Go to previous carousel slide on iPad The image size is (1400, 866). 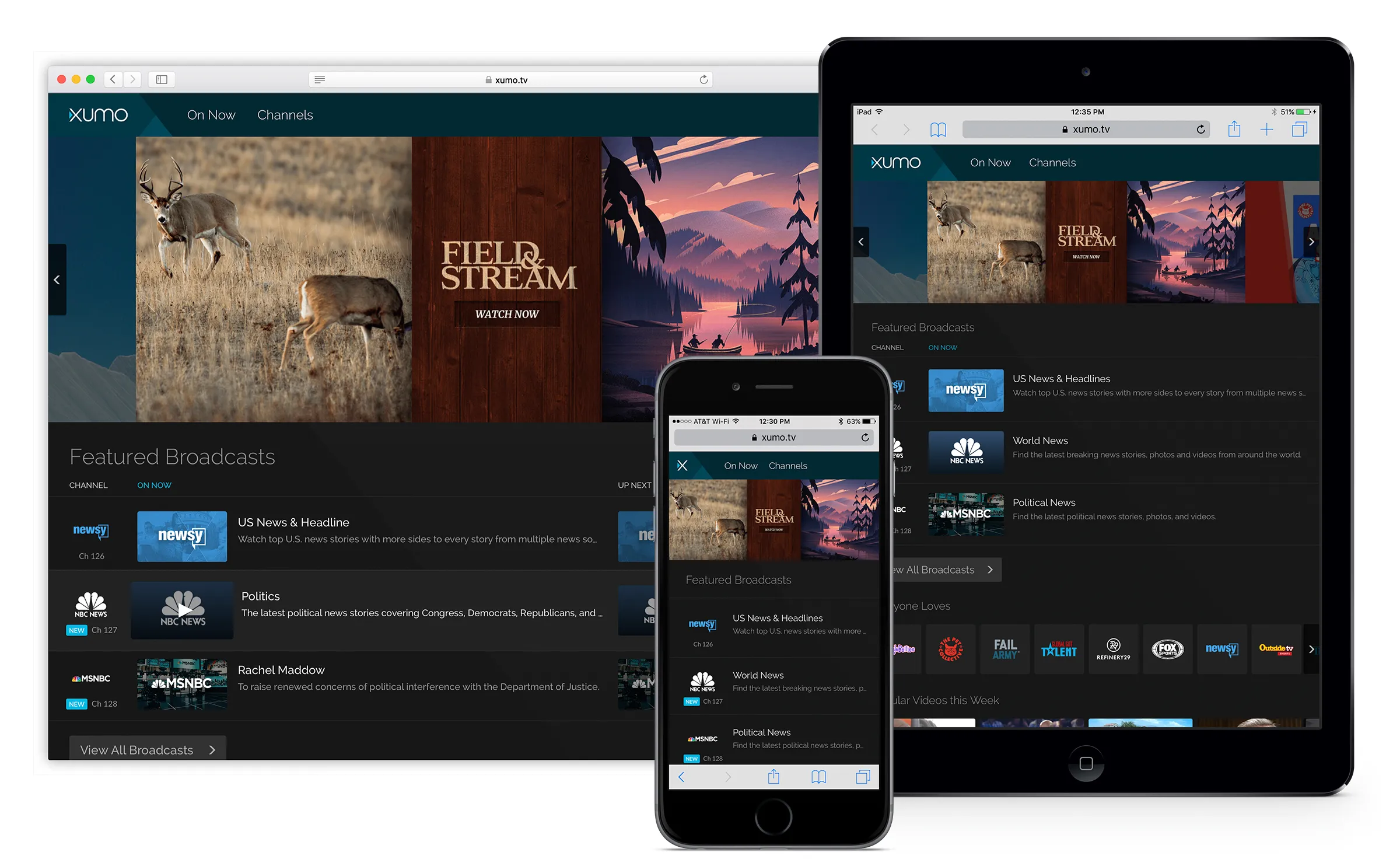click(x=861, y=242)
